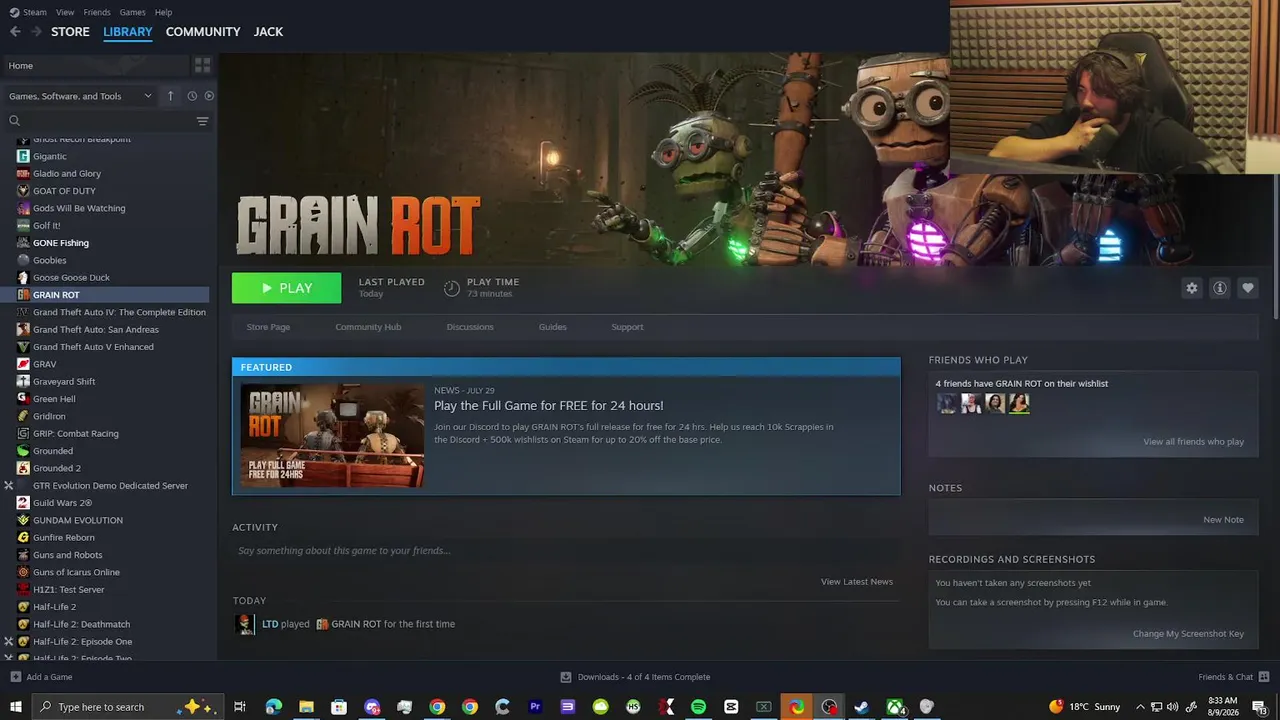Viewport: 1280px width, 720px height.
Task: Click the library search magnifier icon
Action: click(14, 121)
